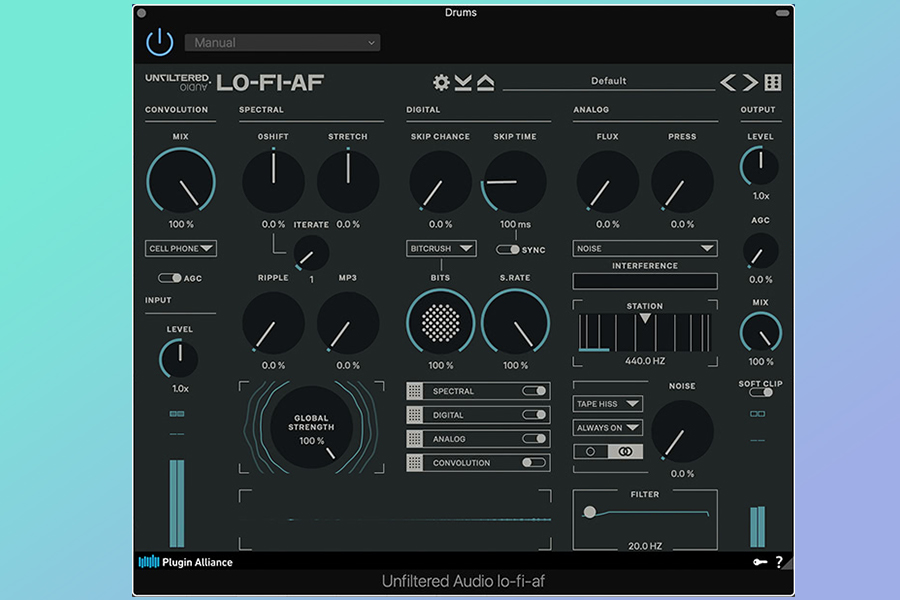Expand the Bitcrush mode dropdown
This screenshot has width=900, height=600.
[441, 248]
